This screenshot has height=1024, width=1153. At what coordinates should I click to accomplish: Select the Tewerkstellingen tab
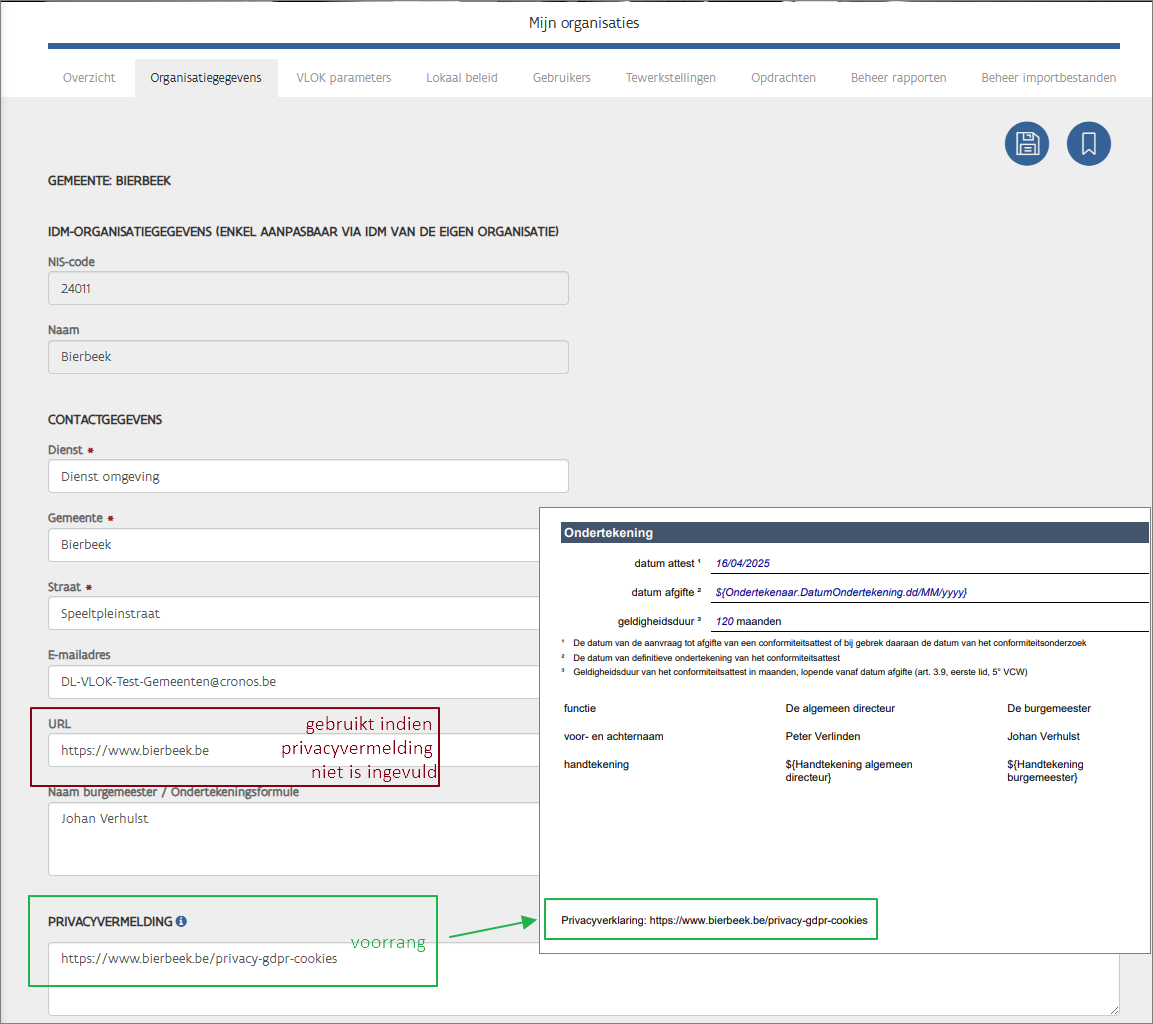click(x=670, y=78)
